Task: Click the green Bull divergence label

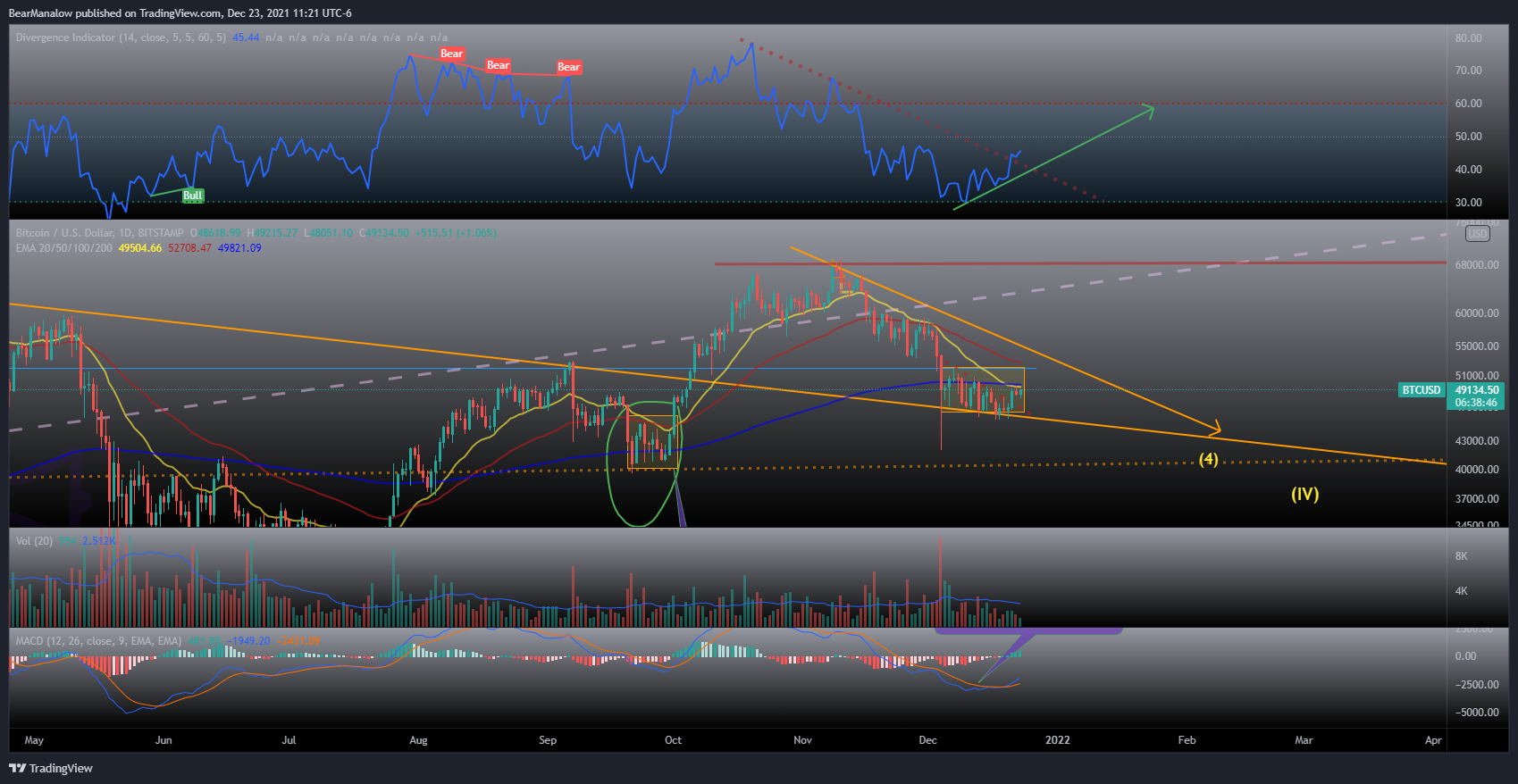Action: tap(193, 196)
